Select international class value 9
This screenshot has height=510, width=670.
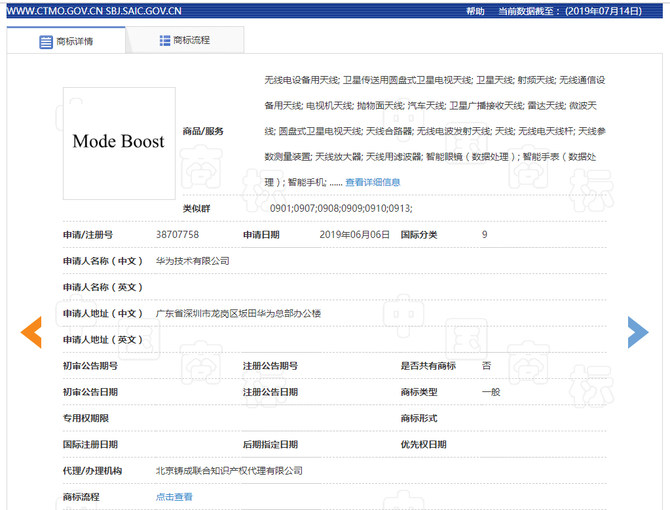(x=485, y=234)
